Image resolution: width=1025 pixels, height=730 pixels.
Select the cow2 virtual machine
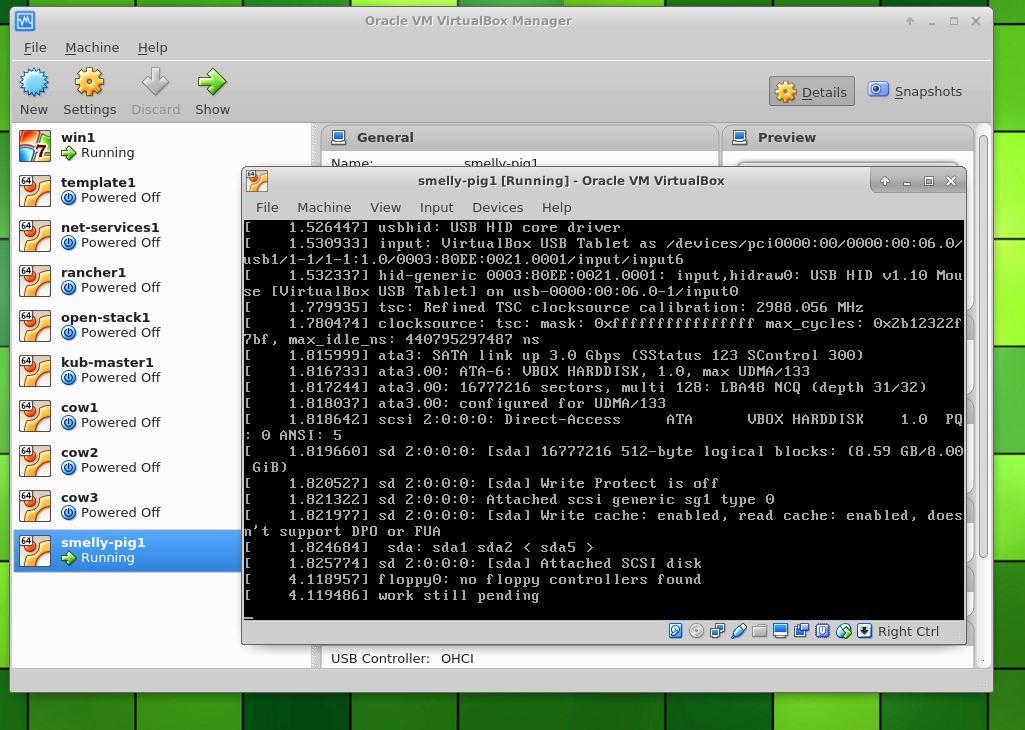128,461
